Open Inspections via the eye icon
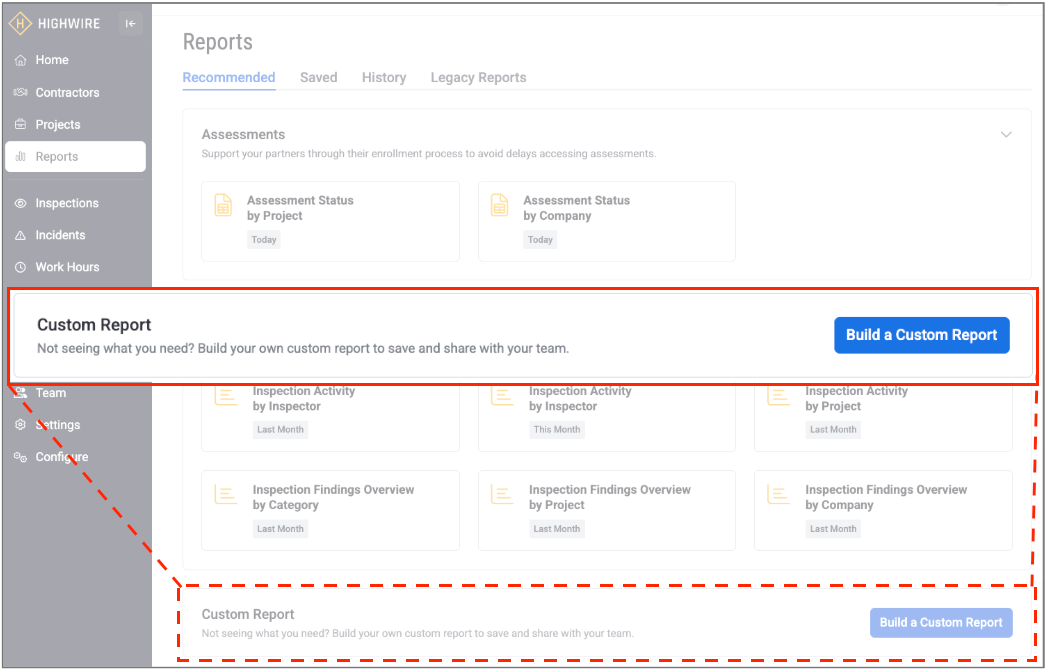The height and width of the screenshot is (670, 1047). click(x=21, y=203)
